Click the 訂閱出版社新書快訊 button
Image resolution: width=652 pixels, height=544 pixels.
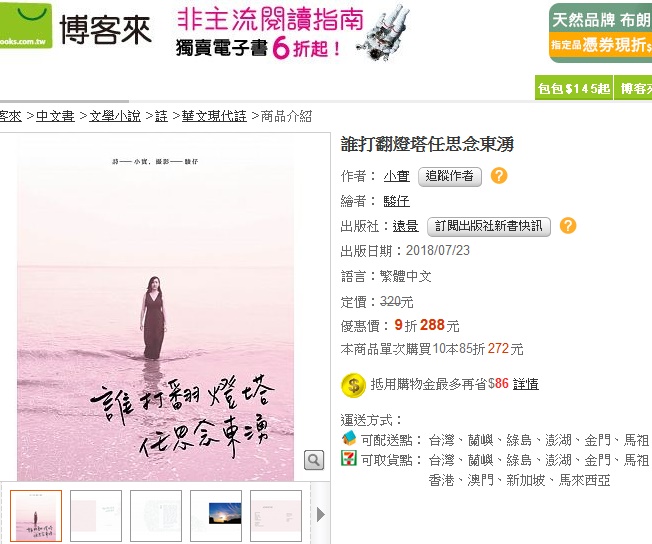click(489, 227)
